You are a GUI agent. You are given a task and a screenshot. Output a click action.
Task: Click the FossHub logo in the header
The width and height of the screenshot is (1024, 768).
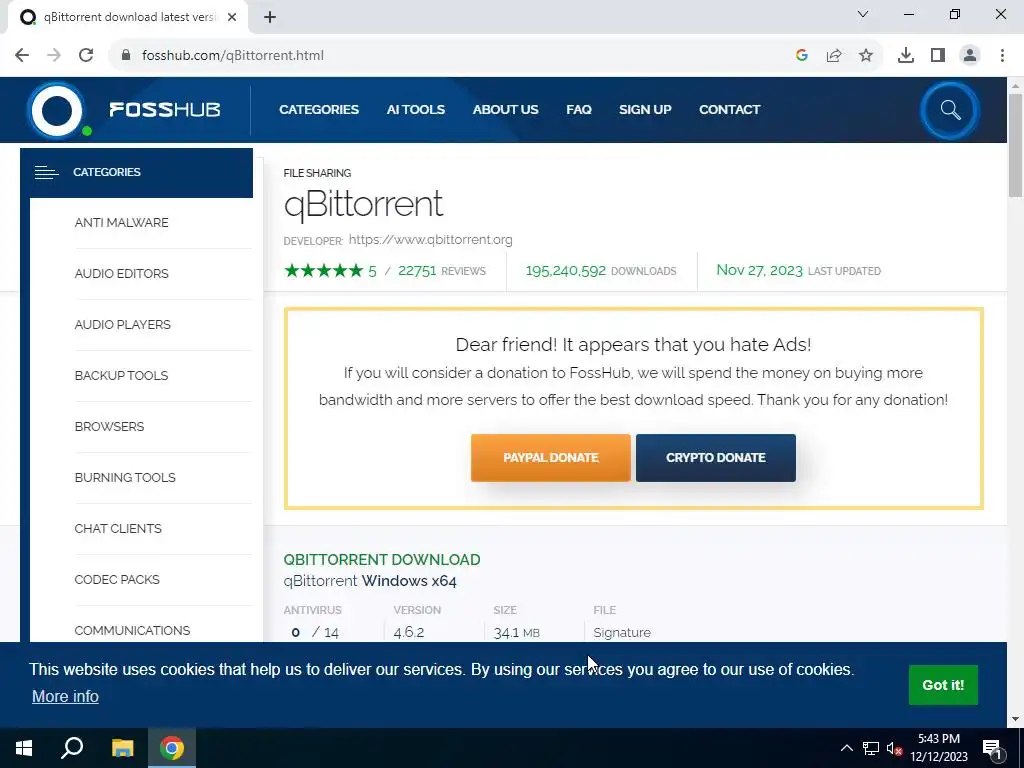click(x=124, y=110)
